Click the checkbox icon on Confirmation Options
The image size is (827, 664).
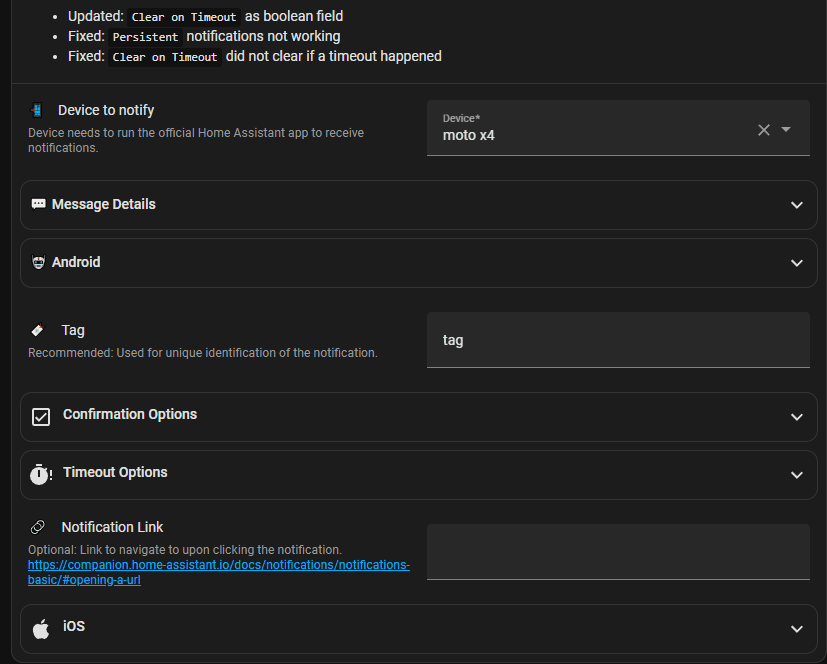tap(41, 416)
